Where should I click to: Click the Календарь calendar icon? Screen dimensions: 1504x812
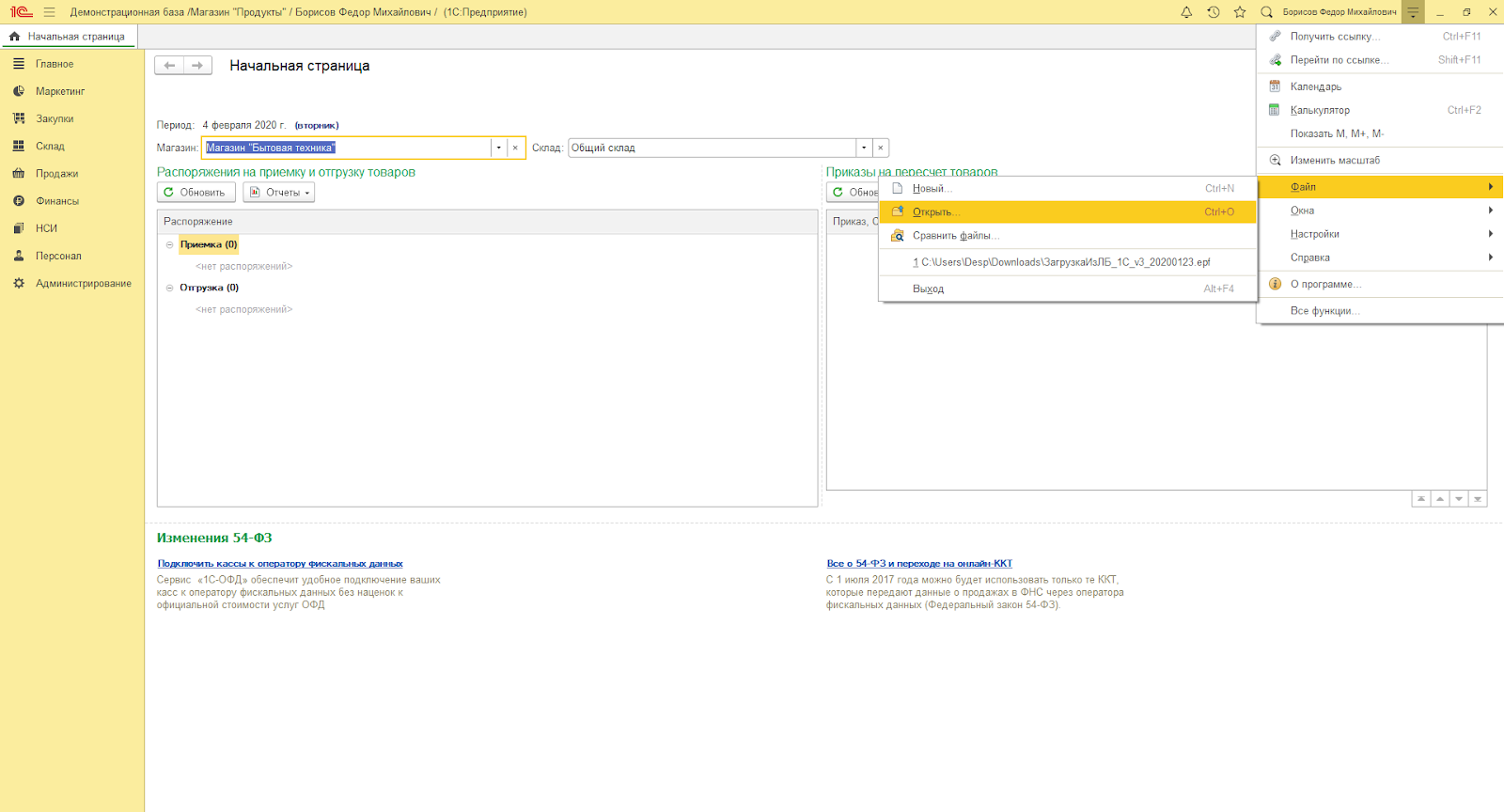(x=1275, y=86)
